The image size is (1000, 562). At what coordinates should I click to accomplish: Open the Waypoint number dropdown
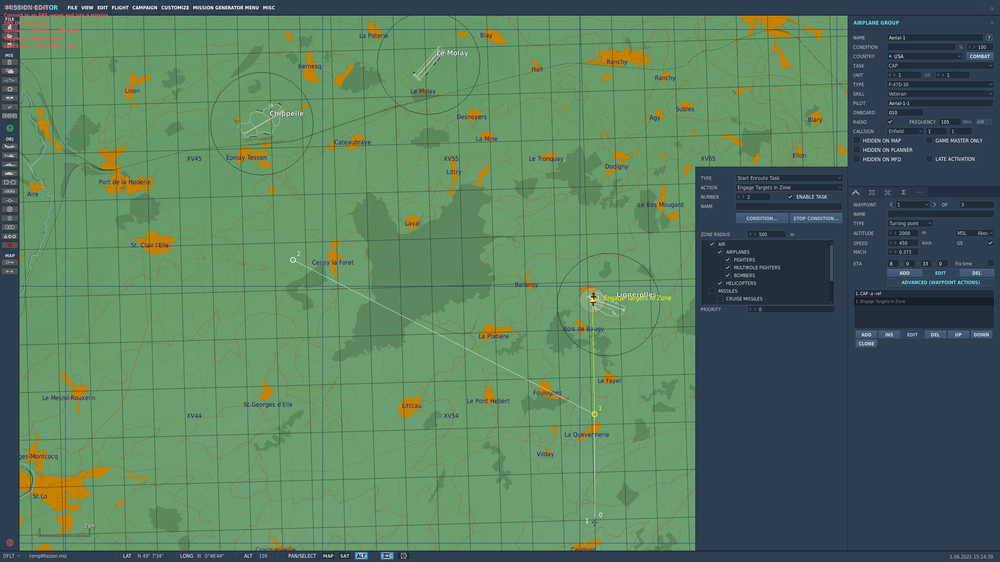pyautogui.click(x=913, y=205)
